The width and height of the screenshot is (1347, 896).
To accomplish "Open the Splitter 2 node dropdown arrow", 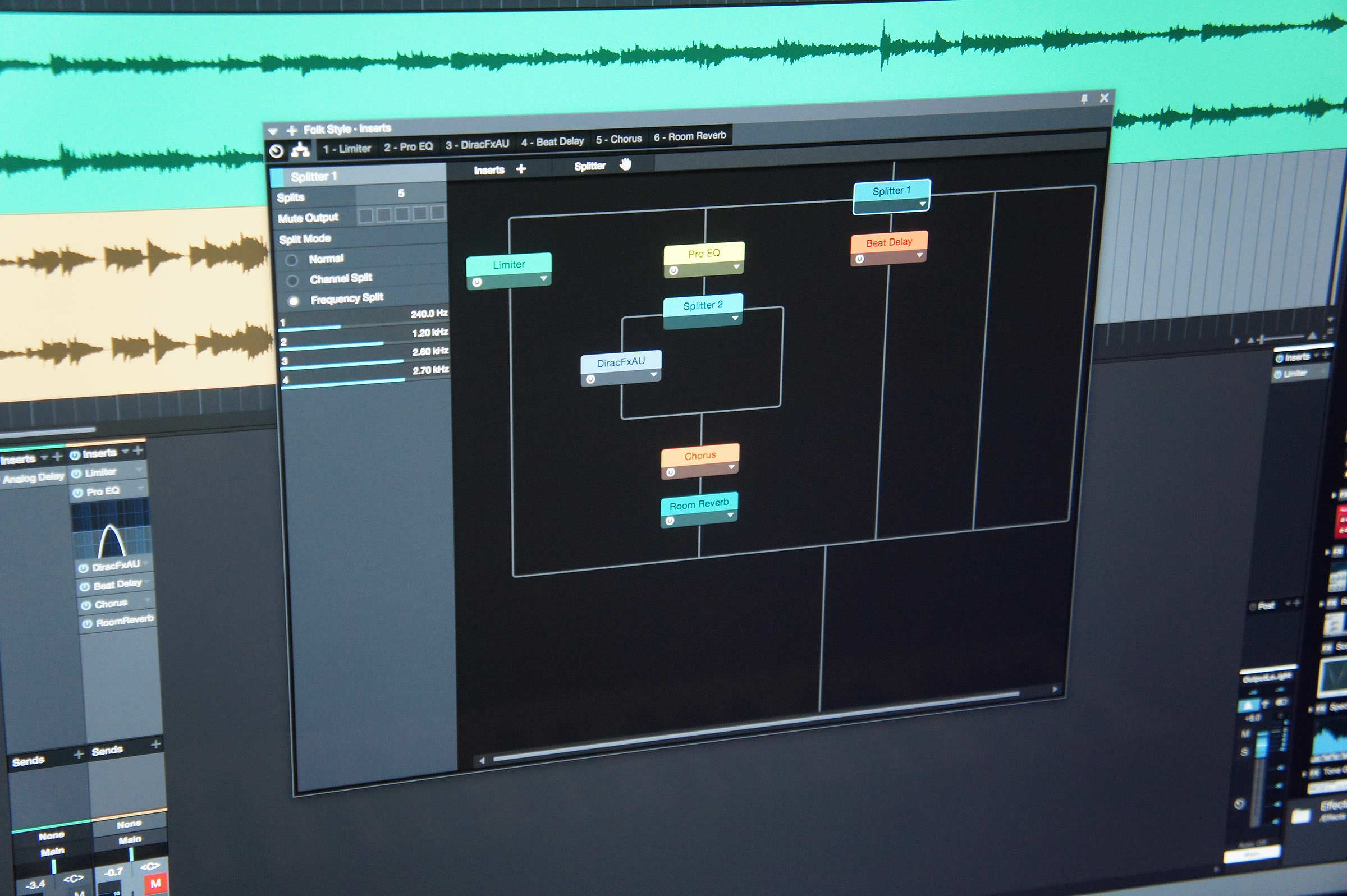I will 735,318.
